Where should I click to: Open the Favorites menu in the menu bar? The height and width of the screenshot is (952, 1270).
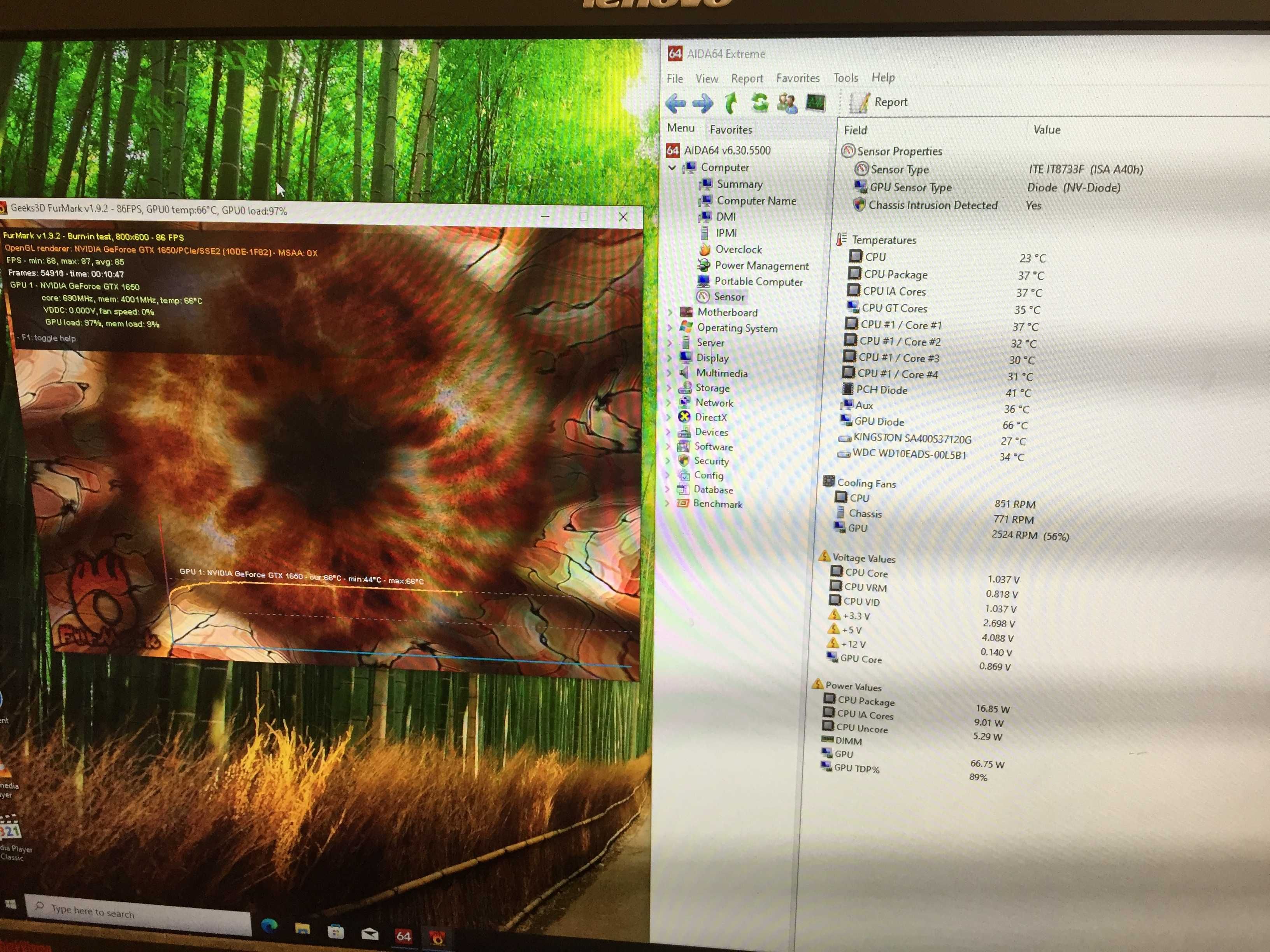tap(798, 78)
